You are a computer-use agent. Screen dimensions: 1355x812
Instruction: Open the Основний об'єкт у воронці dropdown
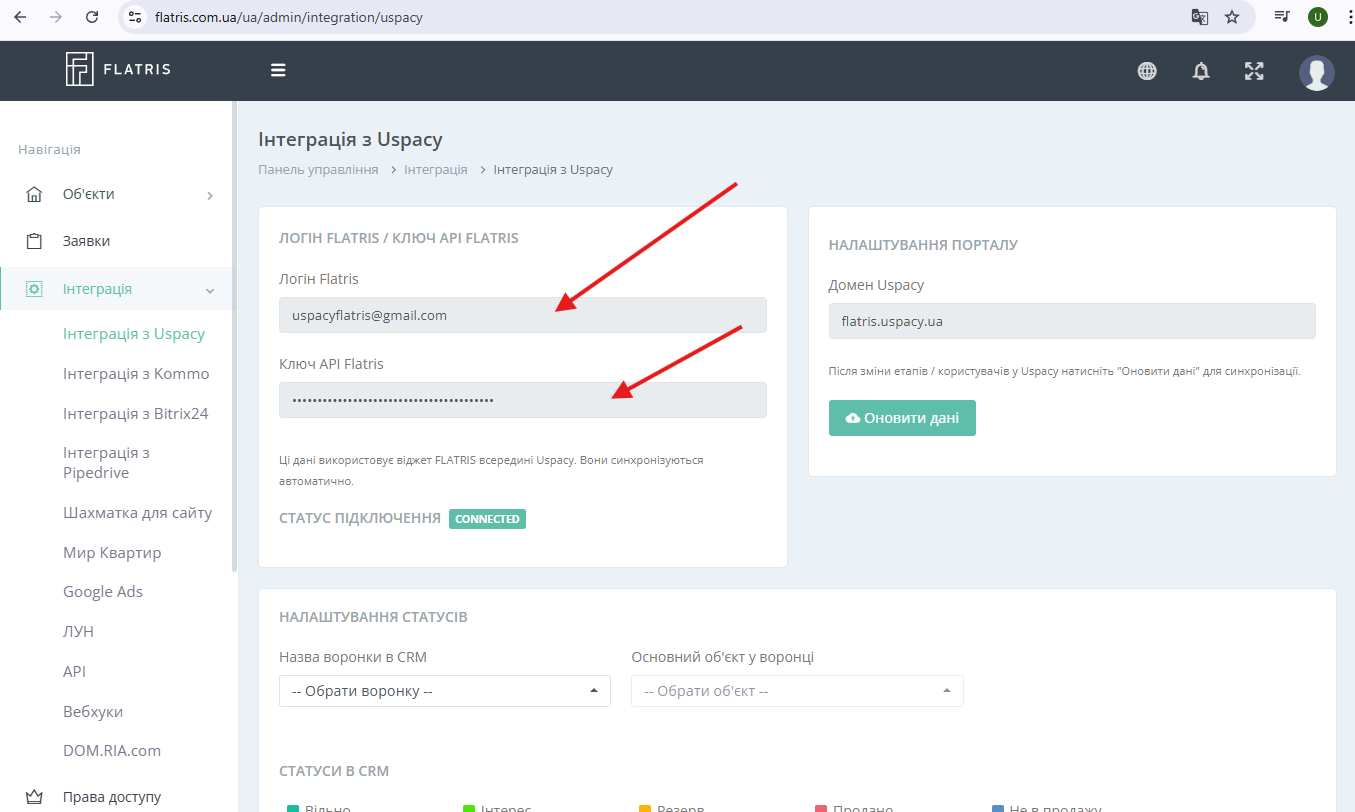tap(797, 691)
